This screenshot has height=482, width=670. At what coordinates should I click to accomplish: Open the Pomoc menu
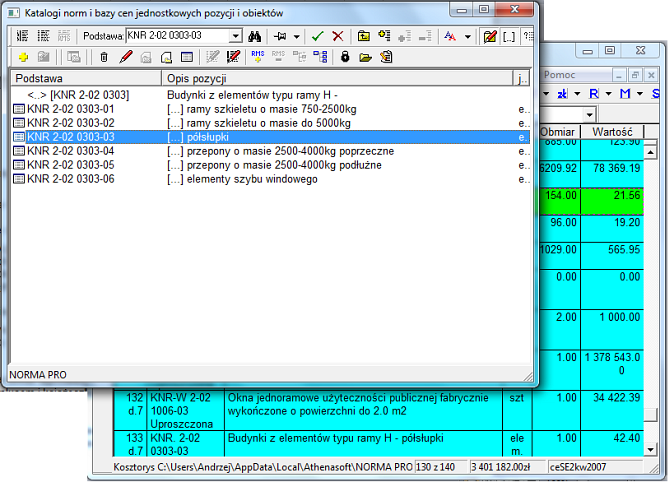558,74
